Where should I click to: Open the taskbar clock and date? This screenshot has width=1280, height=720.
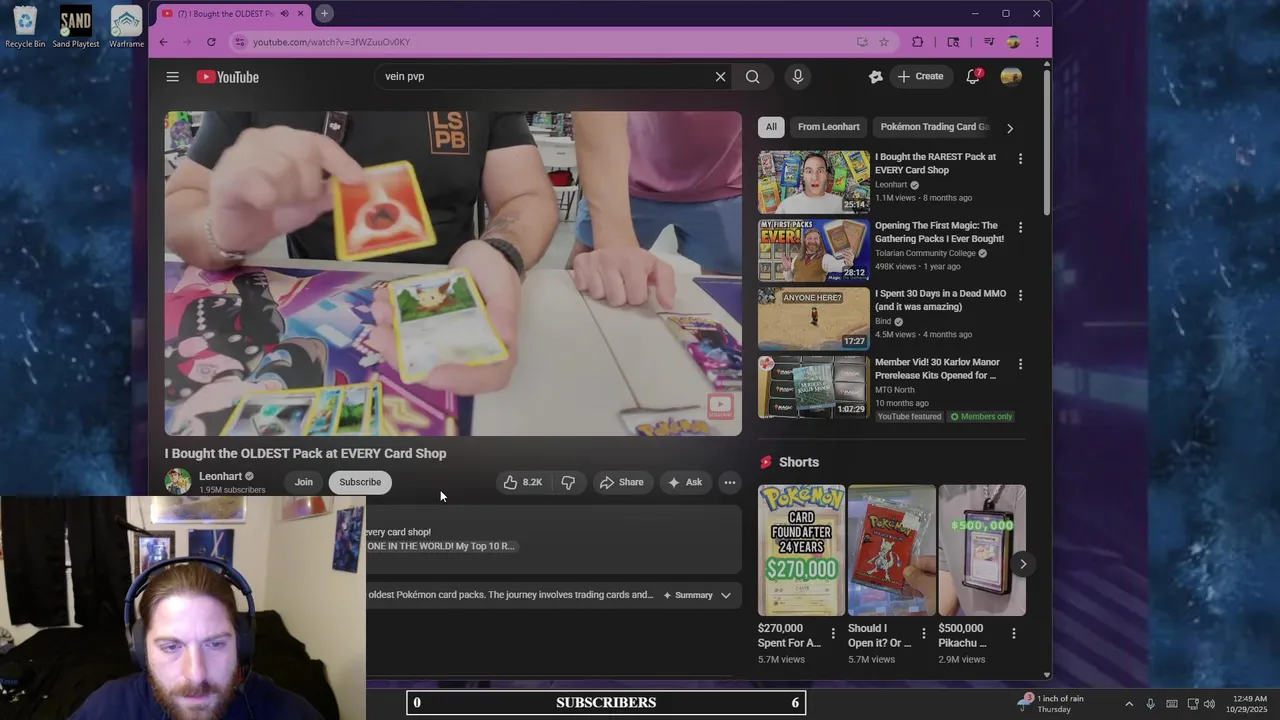(x=1250, y=704)
